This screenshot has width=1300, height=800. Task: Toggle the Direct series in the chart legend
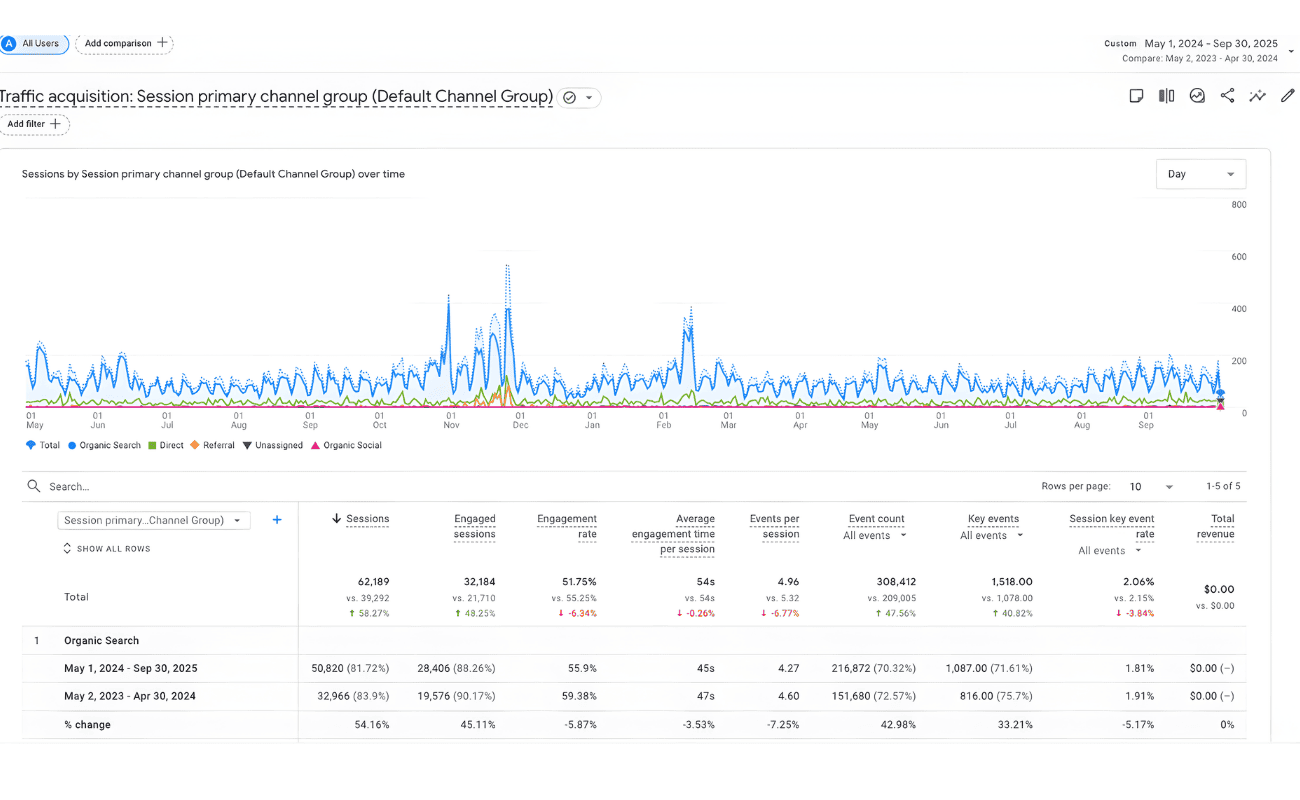pos(166,445)
